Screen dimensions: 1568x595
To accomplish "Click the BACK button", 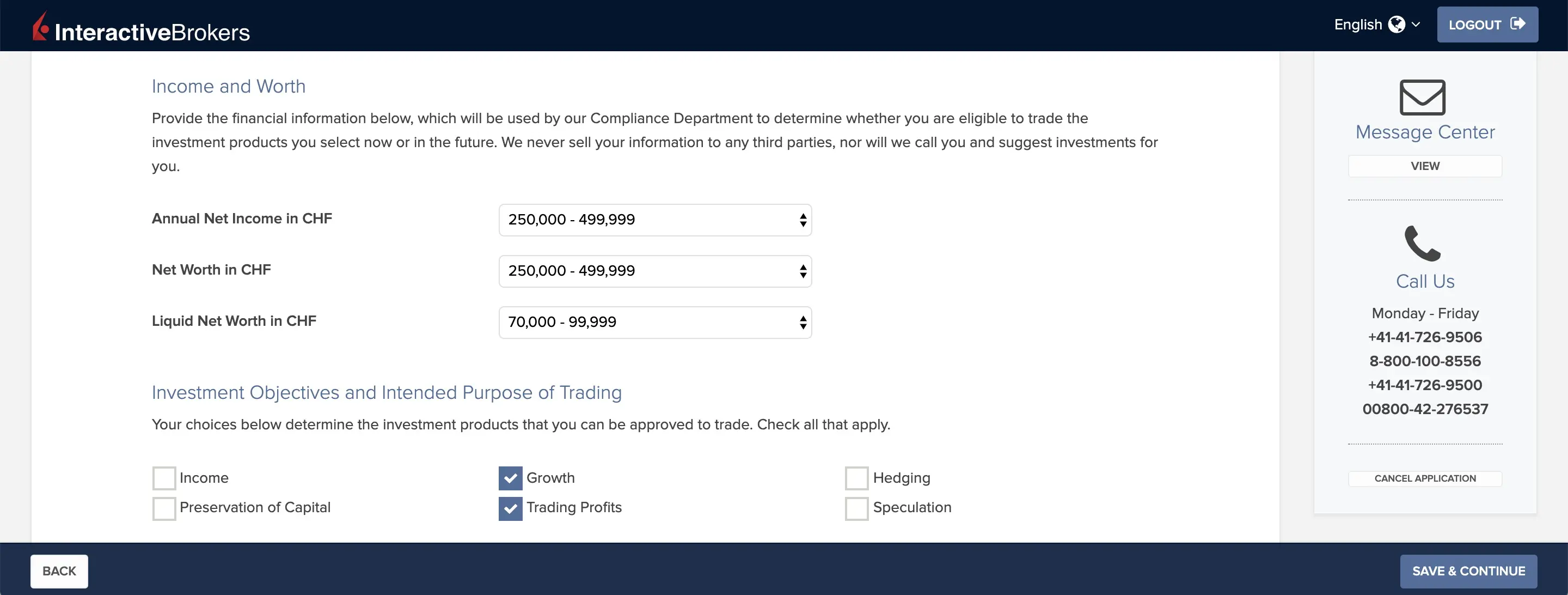I will pyautogui.click(x=59, y=571).
